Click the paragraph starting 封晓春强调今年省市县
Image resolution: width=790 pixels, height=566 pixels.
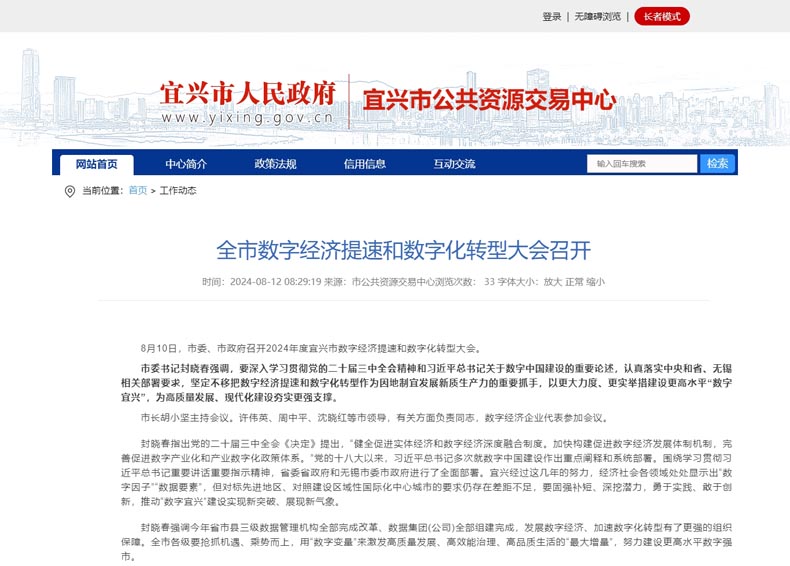pyautogui.click(x=426, y=542)
